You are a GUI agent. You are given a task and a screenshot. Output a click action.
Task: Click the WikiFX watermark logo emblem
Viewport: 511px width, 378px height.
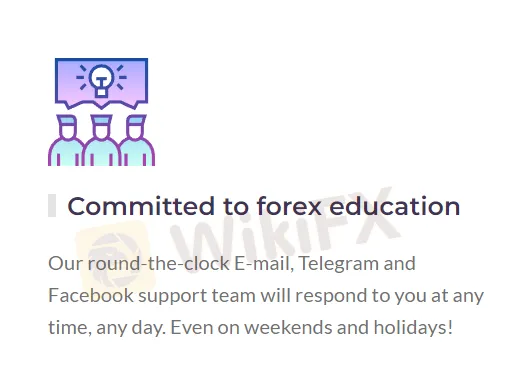coord(114,256)
